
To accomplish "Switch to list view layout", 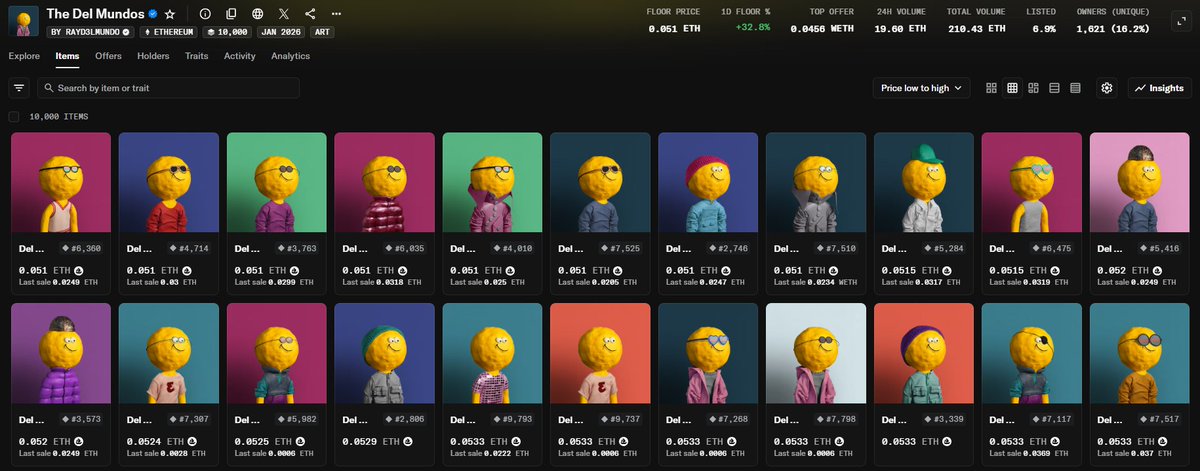I will pyautogui.click(x=1054, y=88).
